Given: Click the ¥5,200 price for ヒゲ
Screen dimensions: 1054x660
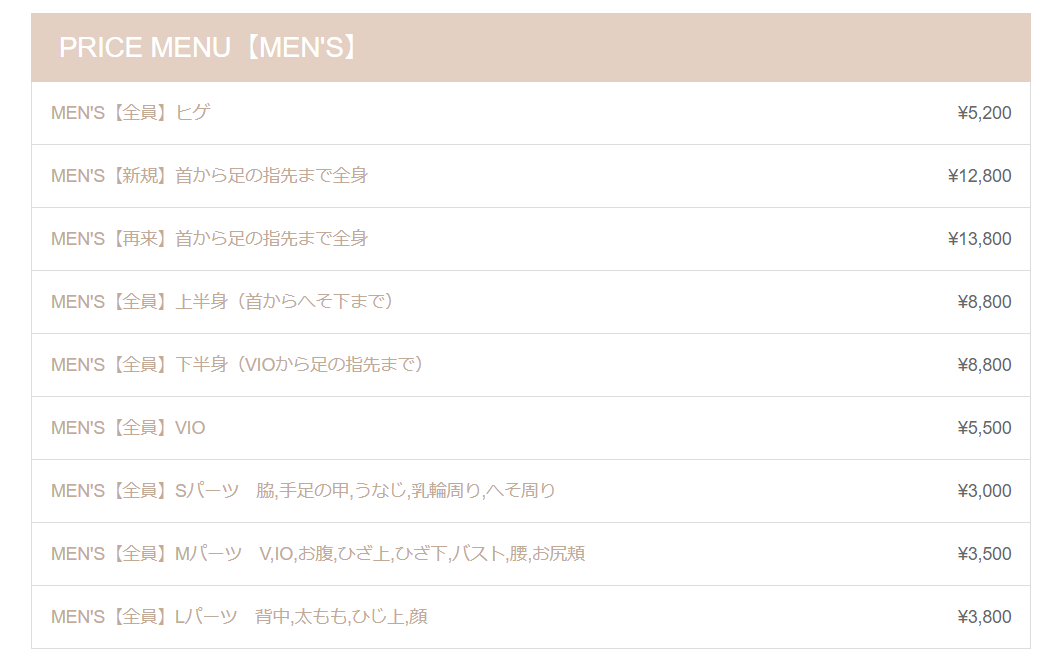Looking at the screenshot, I should pyautogui.click(x=984, y=113).
